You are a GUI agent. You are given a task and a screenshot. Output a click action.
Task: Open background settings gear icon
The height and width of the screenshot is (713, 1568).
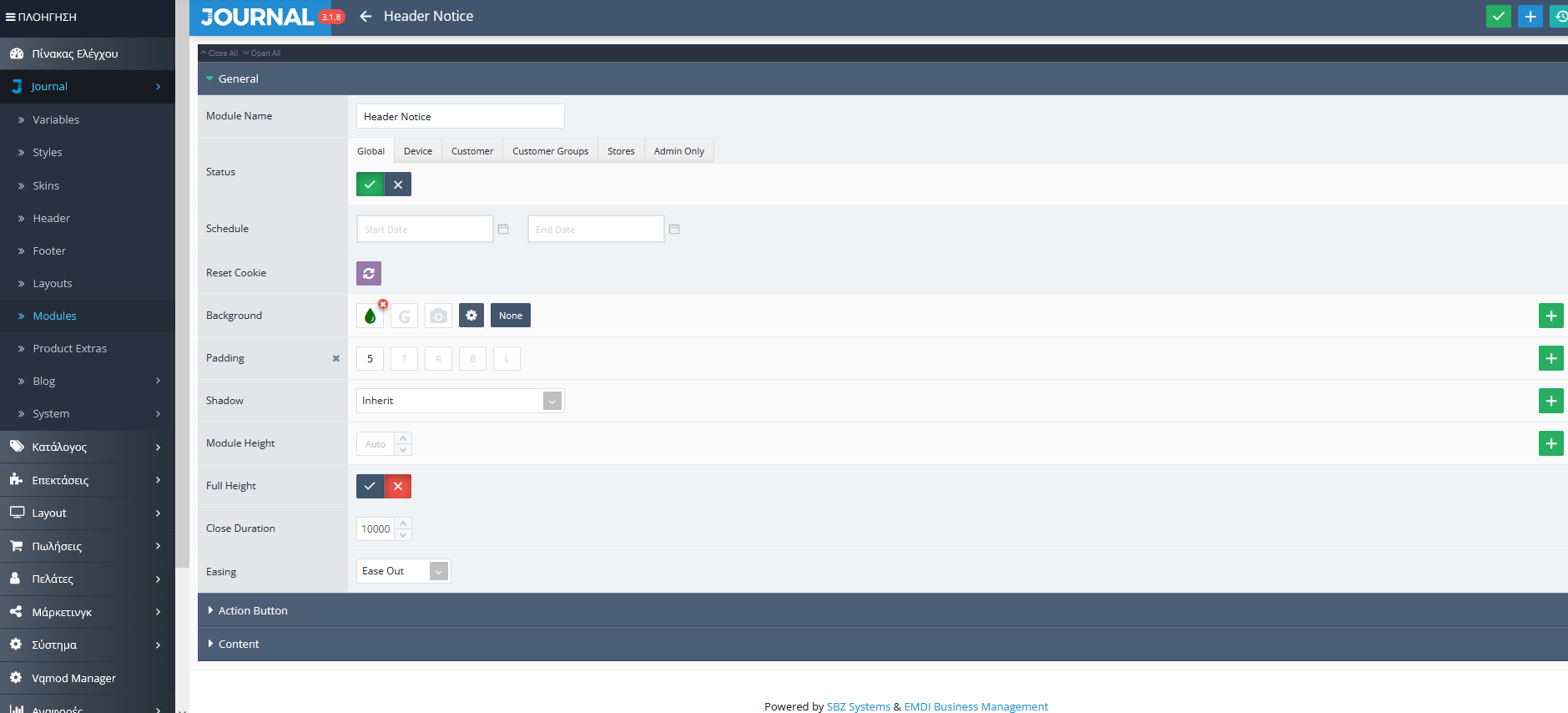[471, 316]
